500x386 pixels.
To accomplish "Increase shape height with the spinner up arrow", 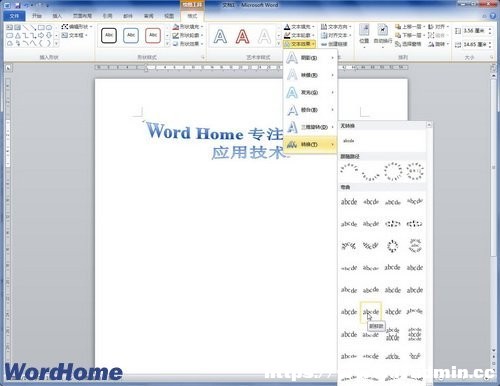I will [490, 29].
